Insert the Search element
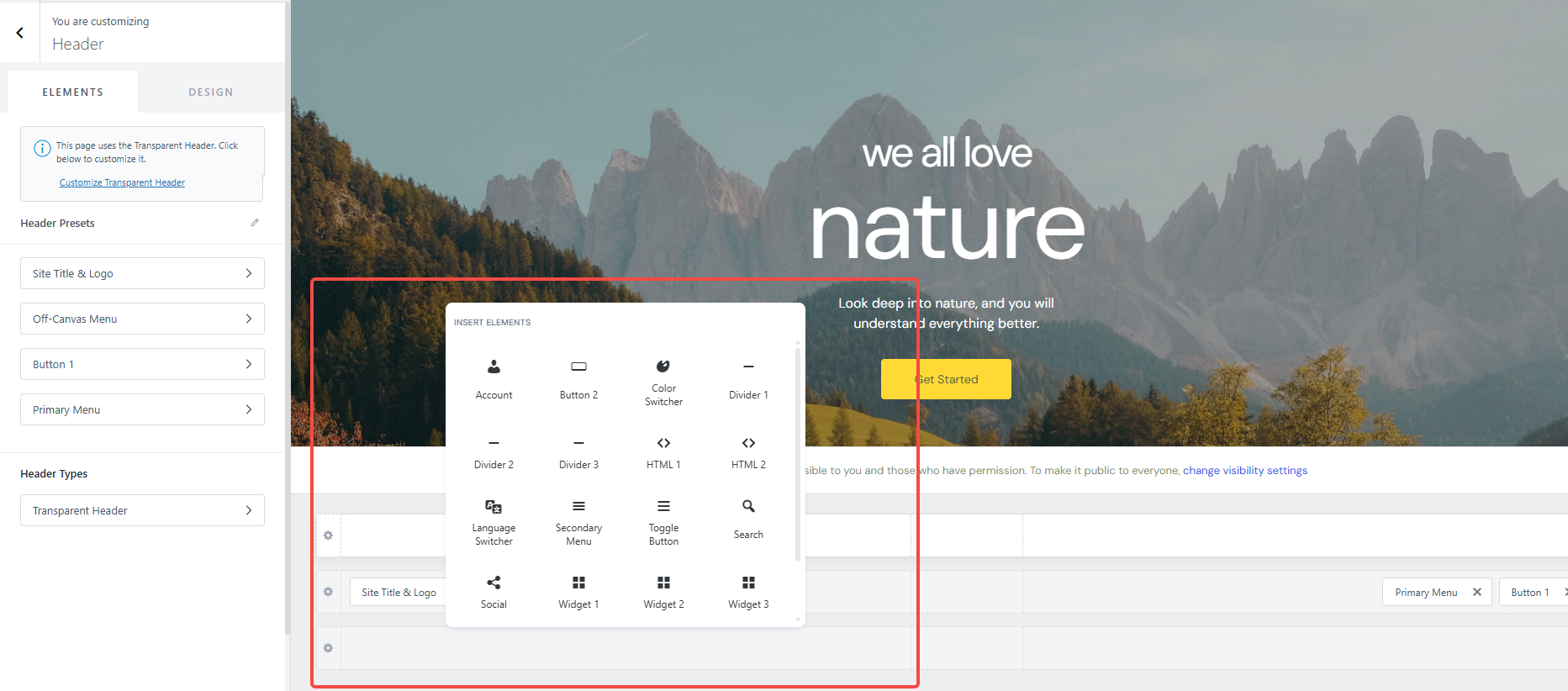Viewport: 1568px width, 691px height. (x=747, y=518)
